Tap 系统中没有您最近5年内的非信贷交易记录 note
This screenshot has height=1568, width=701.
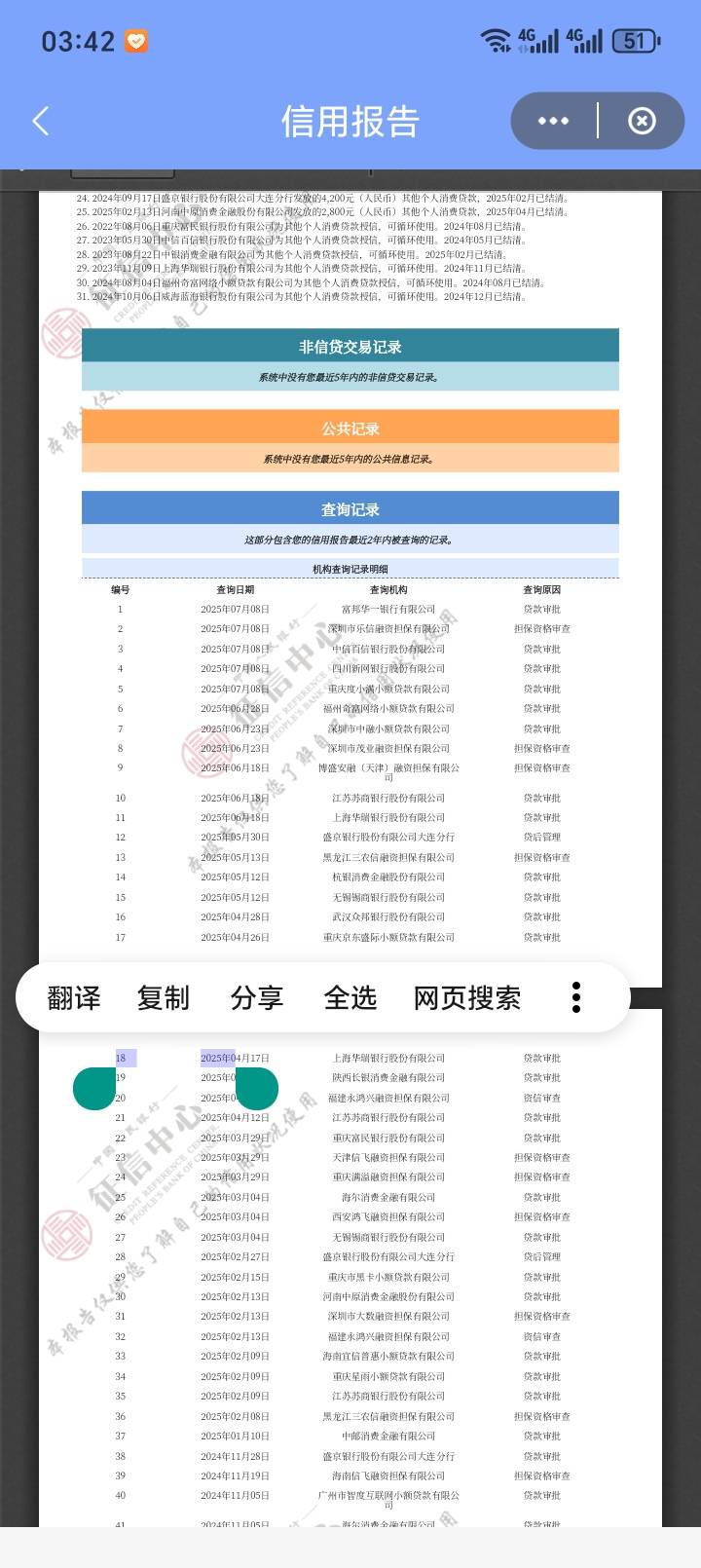(350, 378)
